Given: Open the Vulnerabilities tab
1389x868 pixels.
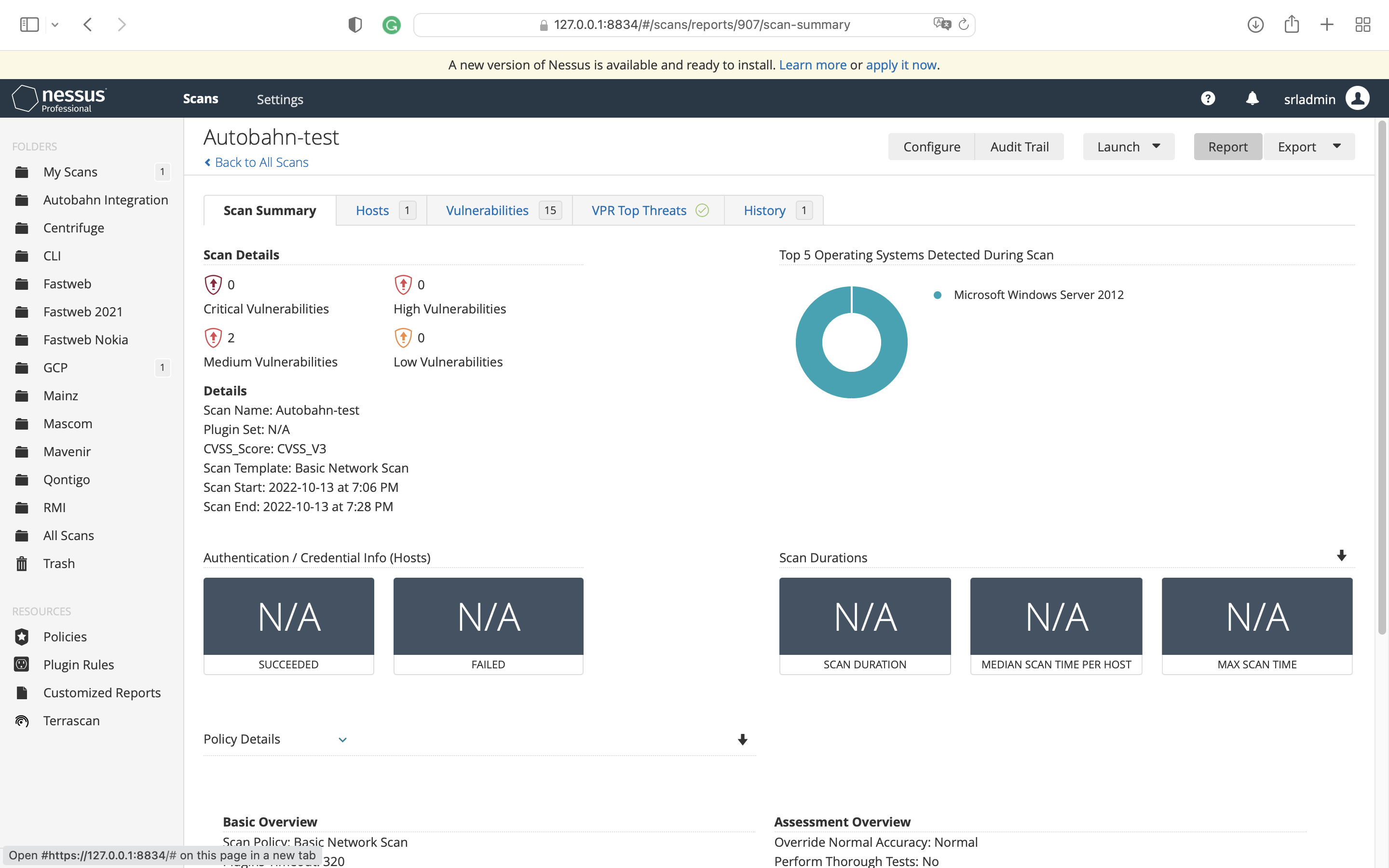Looking at the screenshot, I should (x=499, y=210).
